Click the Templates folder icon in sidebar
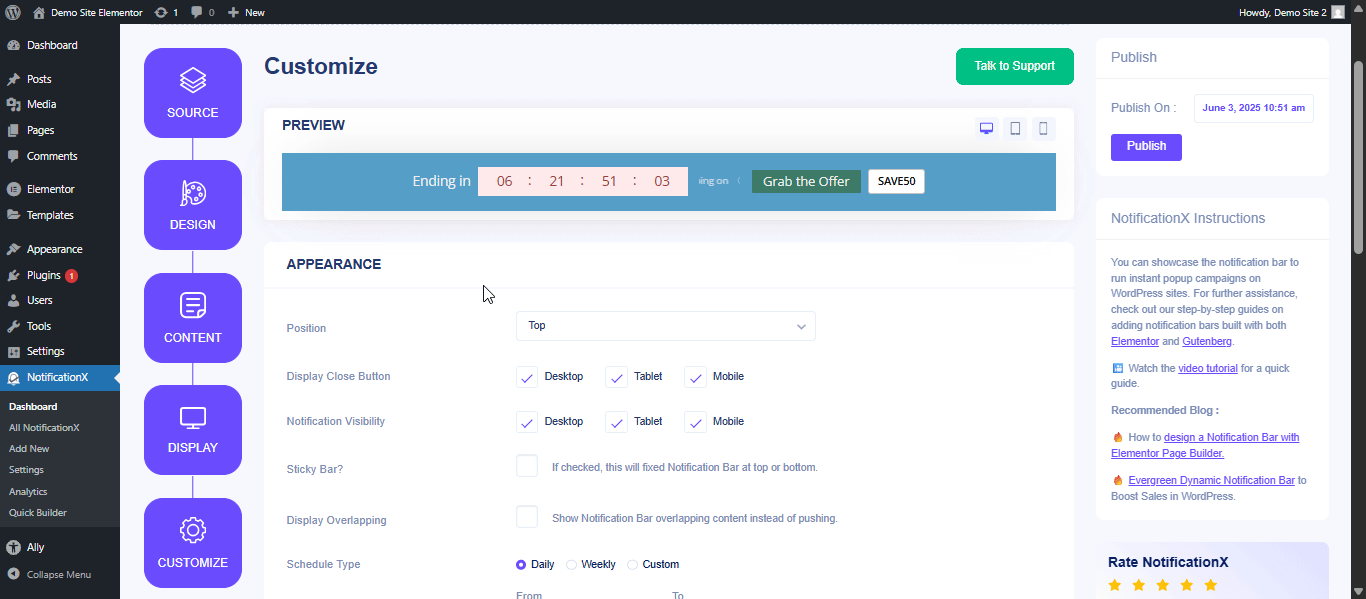Viewport: 1366px width, 599px height. (x=13, y=215)
